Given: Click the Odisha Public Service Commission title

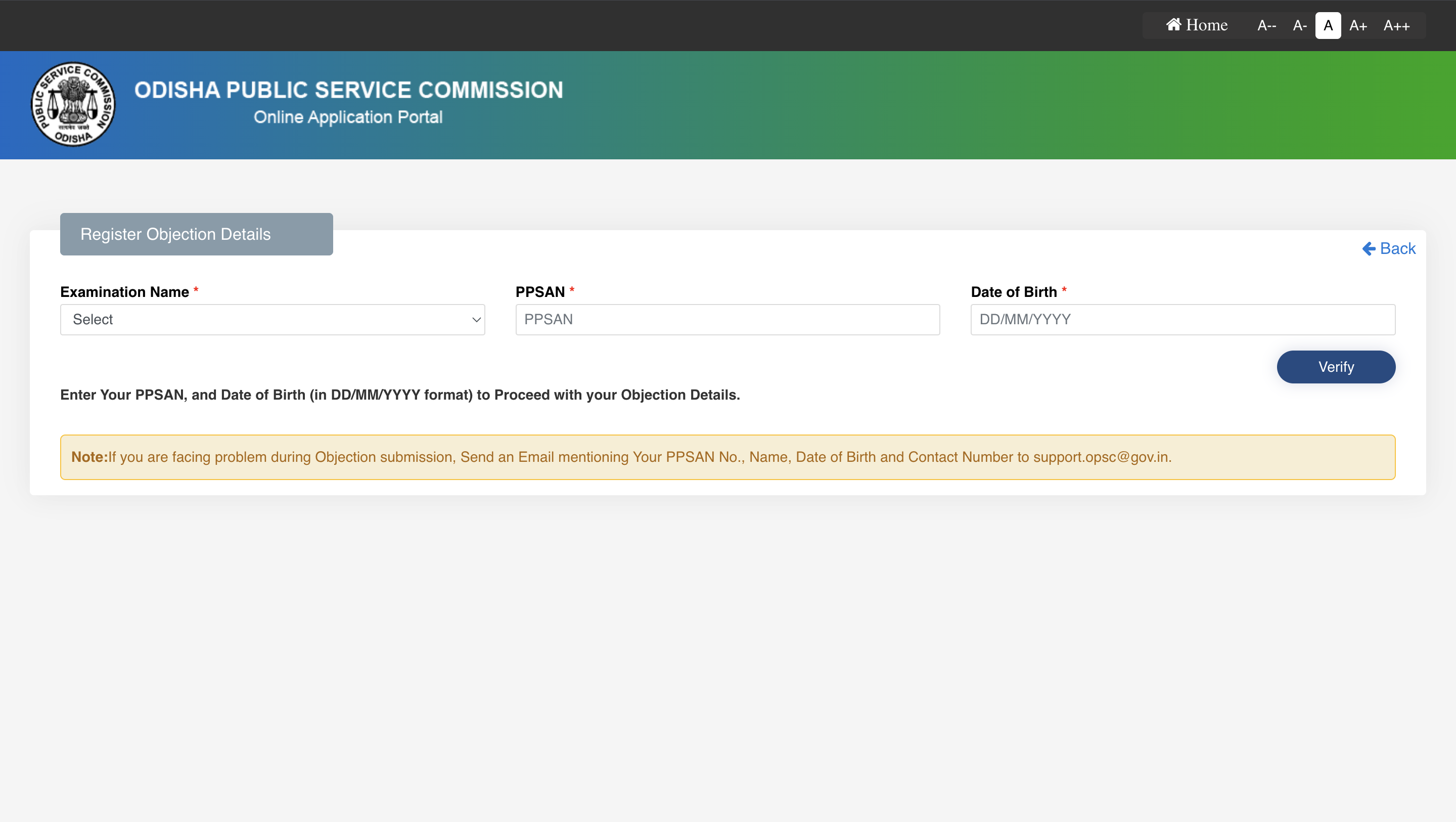Looking at the screenshot, I should (349, 90).
